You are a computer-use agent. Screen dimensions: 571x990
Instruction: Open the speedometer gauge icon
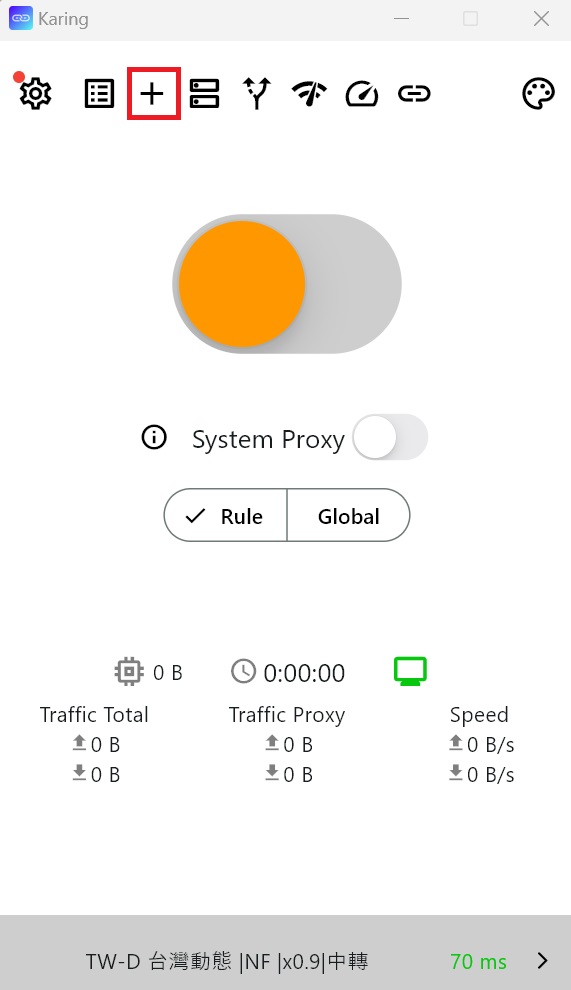pos(362,93)
